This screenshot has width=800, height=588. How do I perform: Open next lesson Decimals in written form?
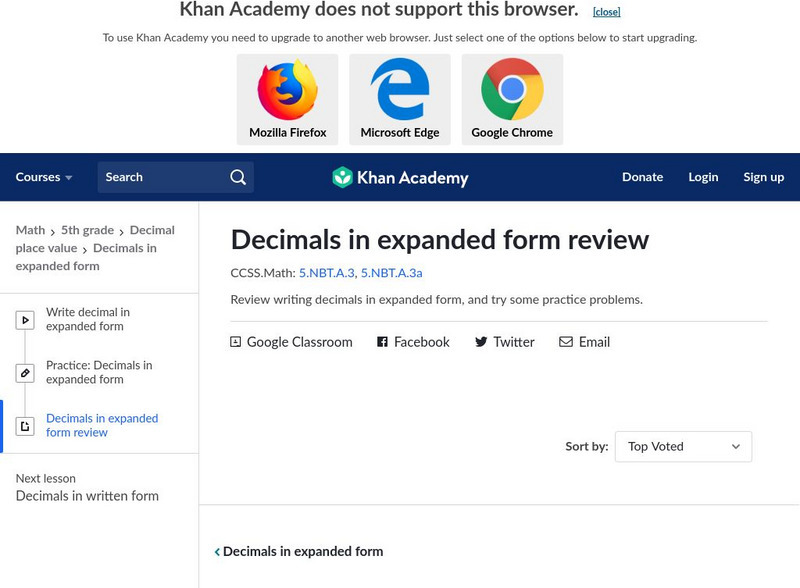click(x=87, y=496)
